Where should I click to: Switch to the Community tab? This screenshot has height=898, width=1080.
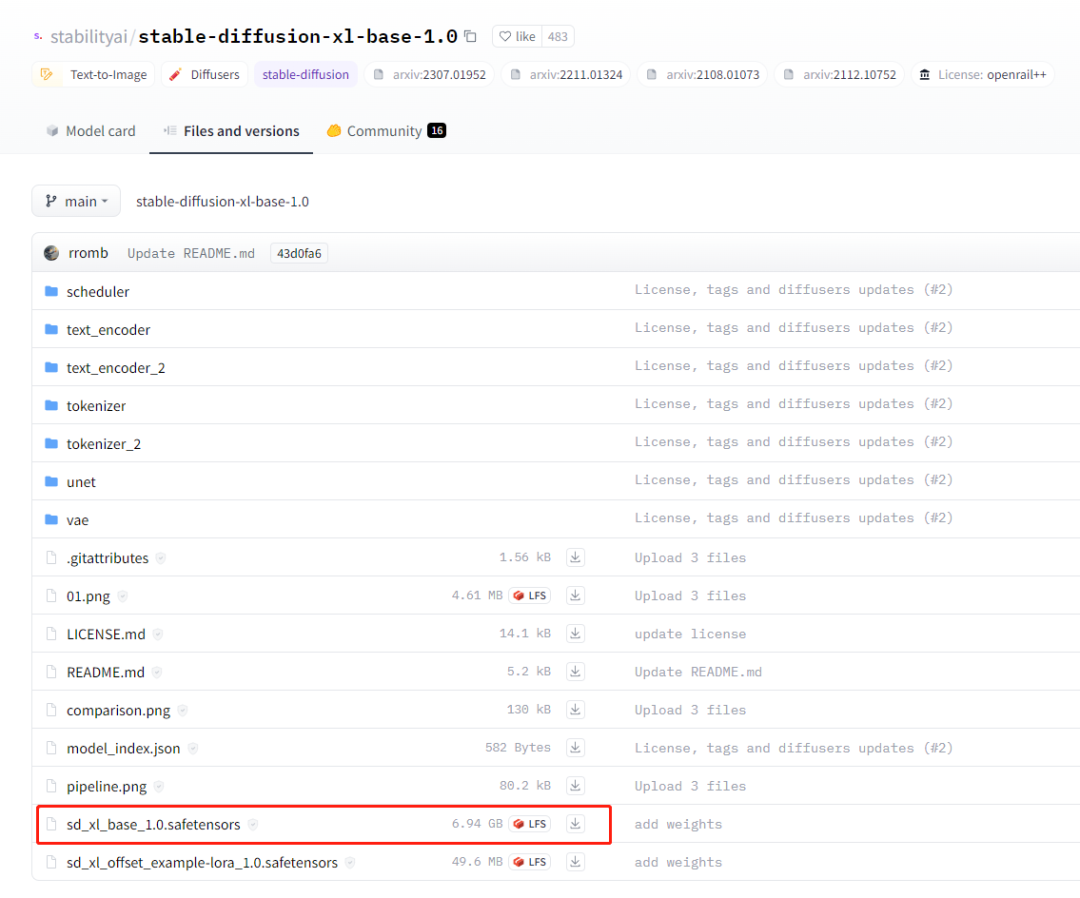(386, 131)
